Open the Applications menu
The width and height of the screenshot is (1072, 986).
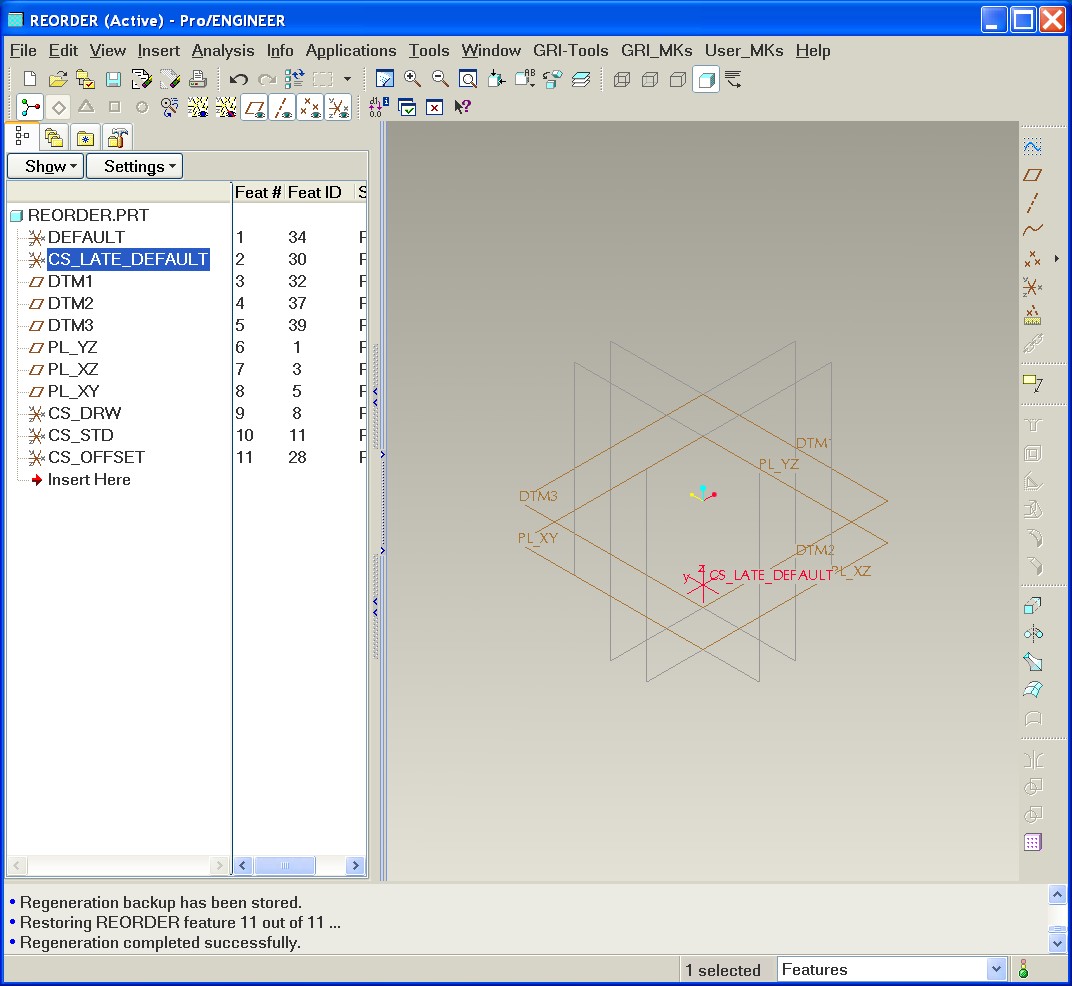tap(351, 51)
